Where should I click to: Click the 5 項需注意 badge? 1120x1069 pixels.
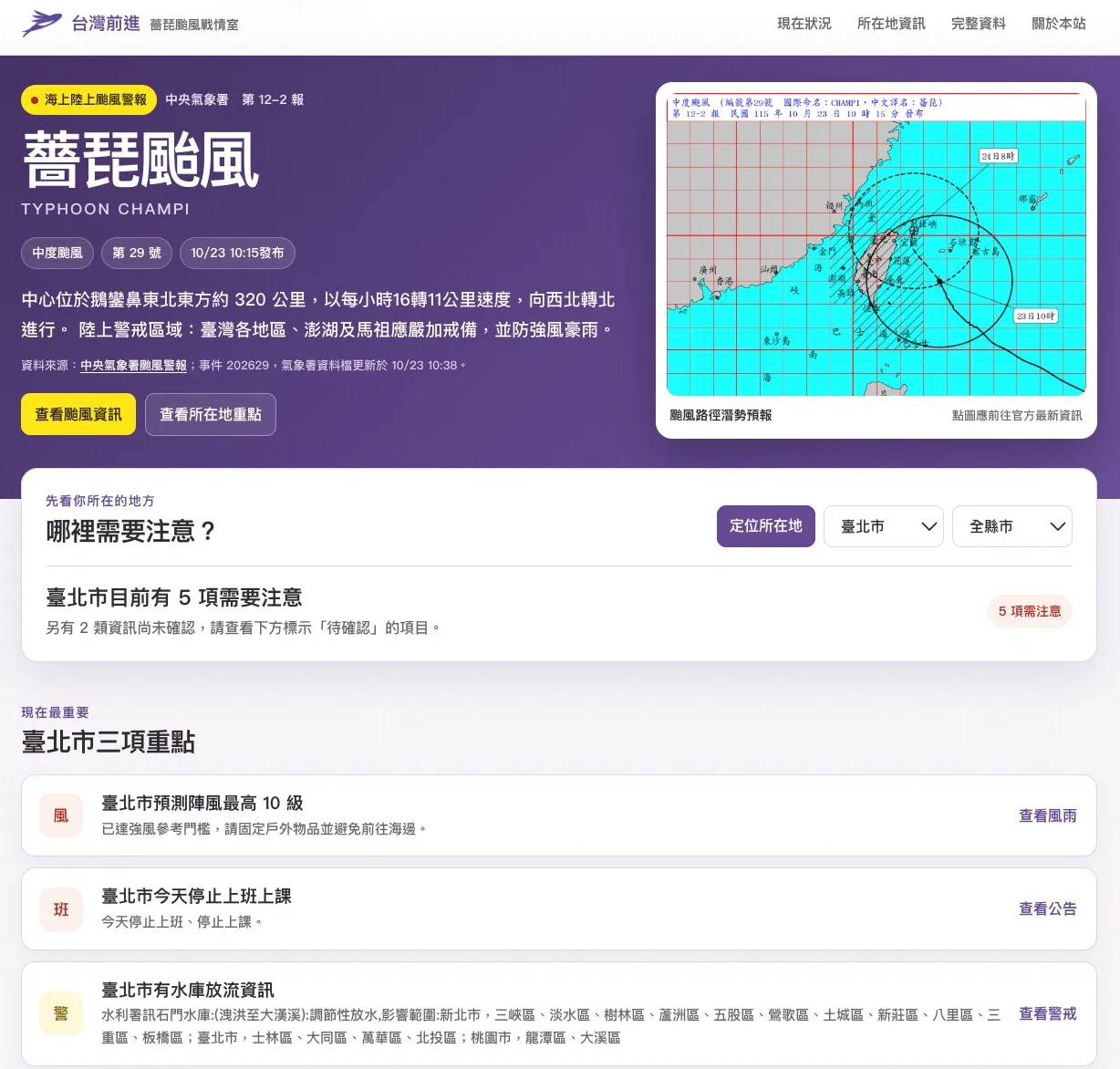1030,611
